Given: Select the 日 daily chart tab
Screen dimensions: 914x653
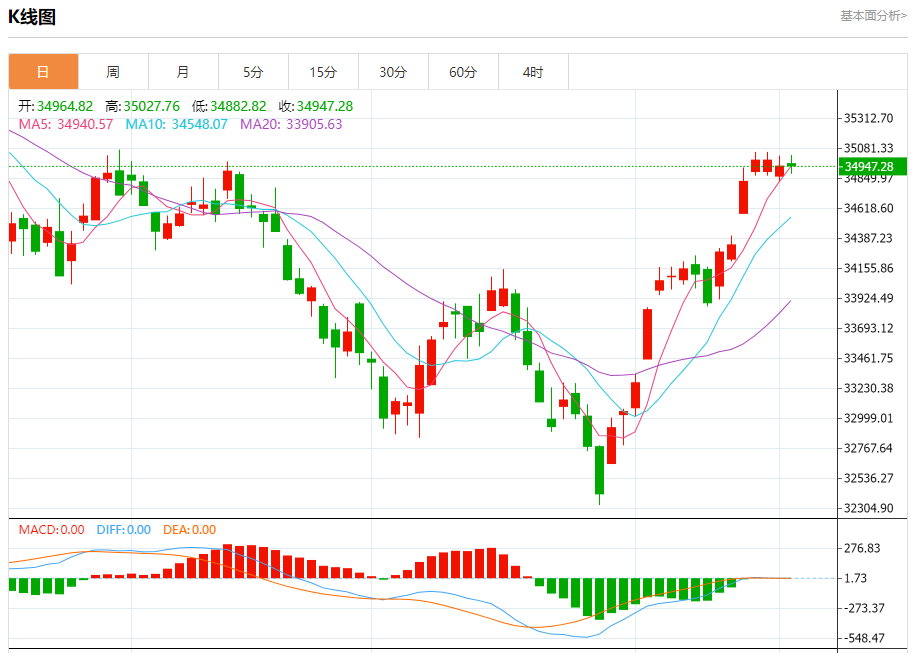Looking at the screenshot, I should pyautogui.click(x=43, y=72).
